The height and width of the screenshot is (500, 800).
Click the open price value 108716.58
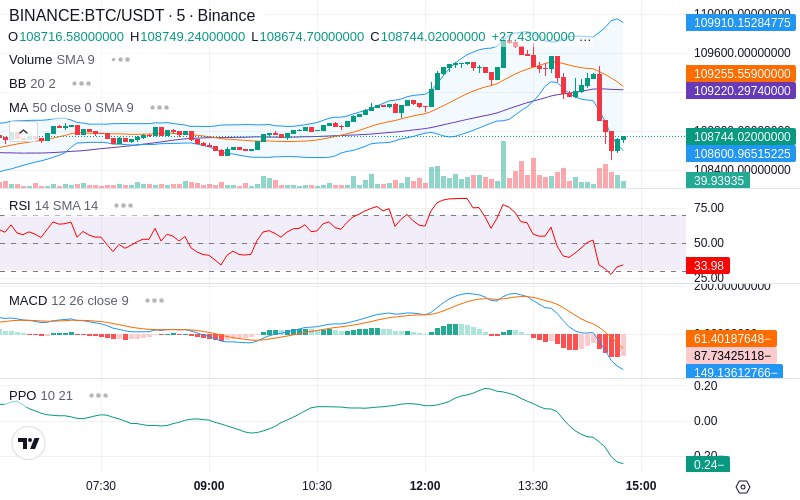71,37
